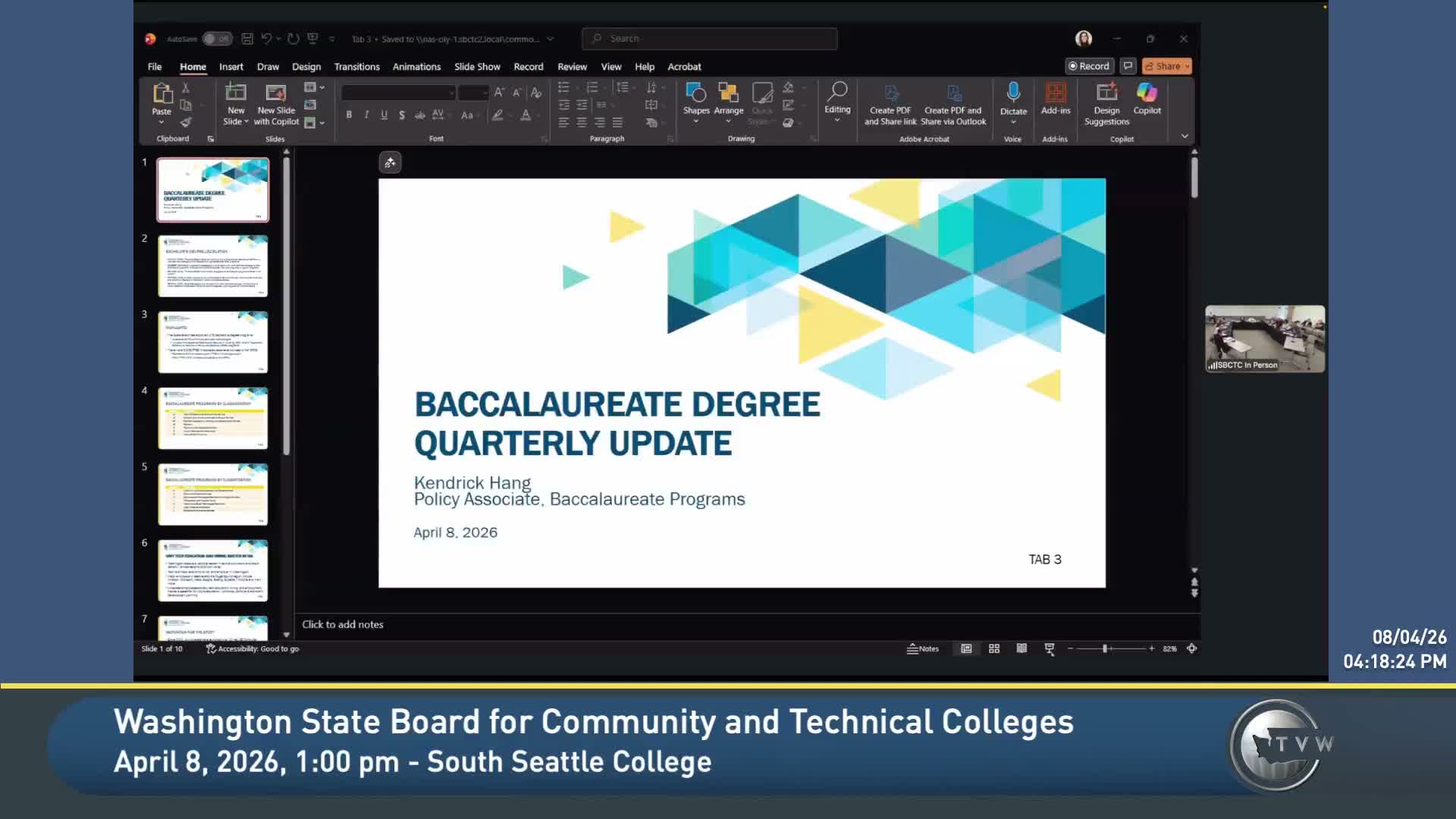Image resolution: width=1456 pixels, height=819 pixels.
Task: Click the zoom slider handle
Action: point(1105,648)
